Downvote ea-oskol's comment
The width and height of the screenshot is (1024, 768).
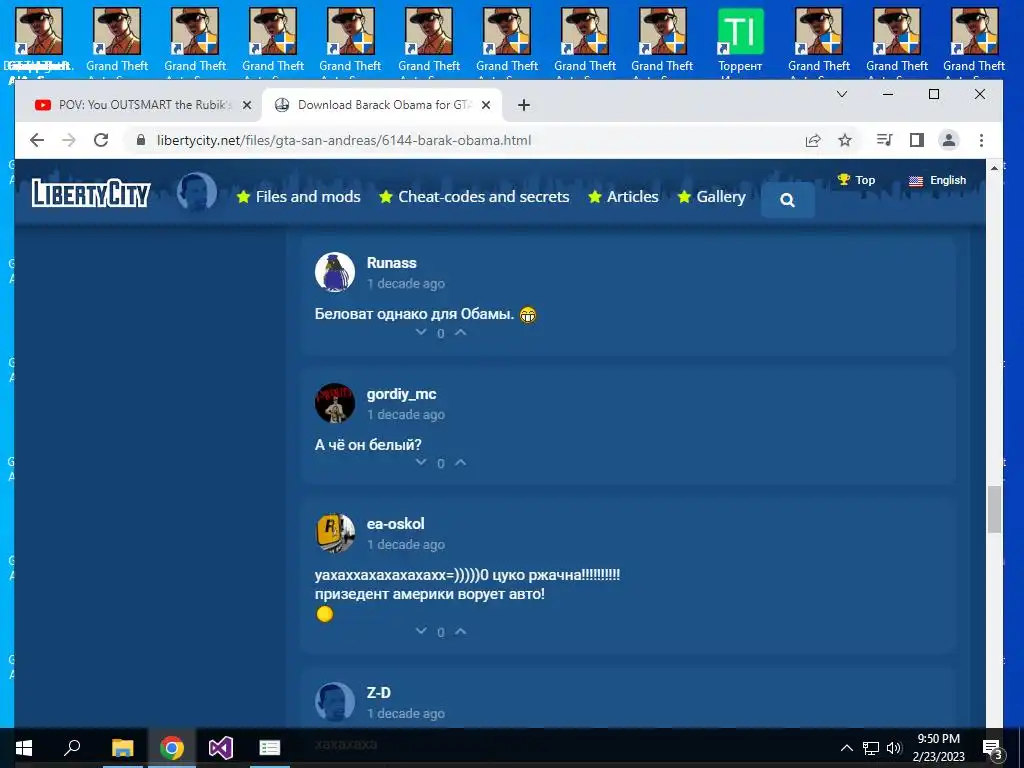pos(421,632)
